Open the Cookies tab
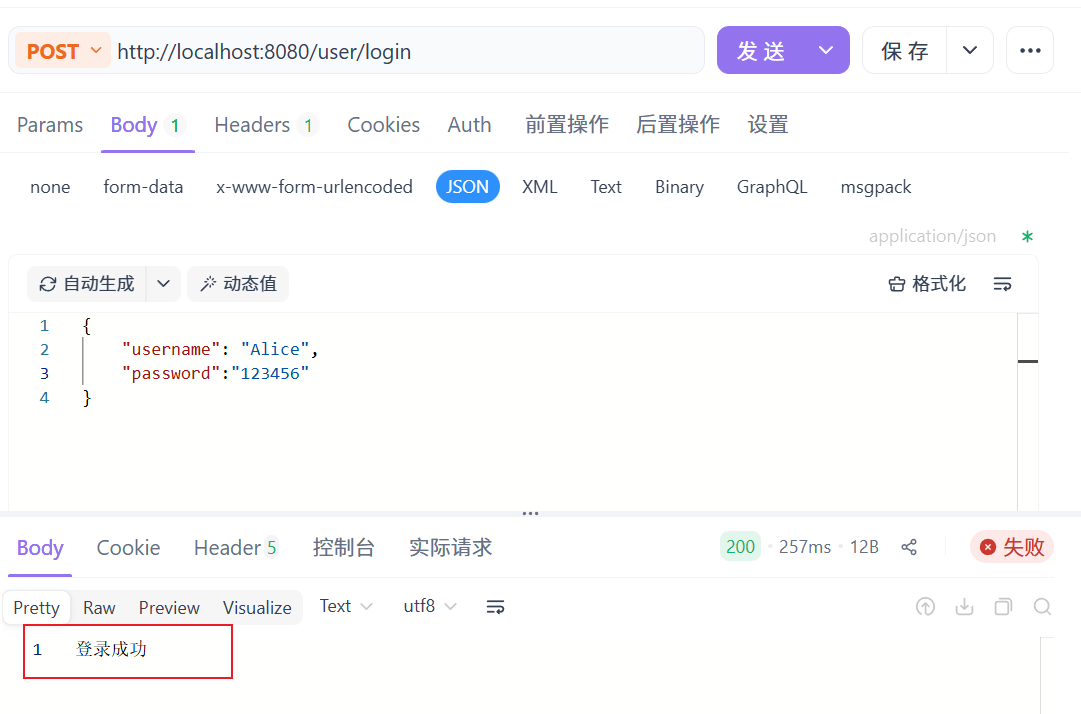Screen dimensions: 1081x714 tap(383, 125)
